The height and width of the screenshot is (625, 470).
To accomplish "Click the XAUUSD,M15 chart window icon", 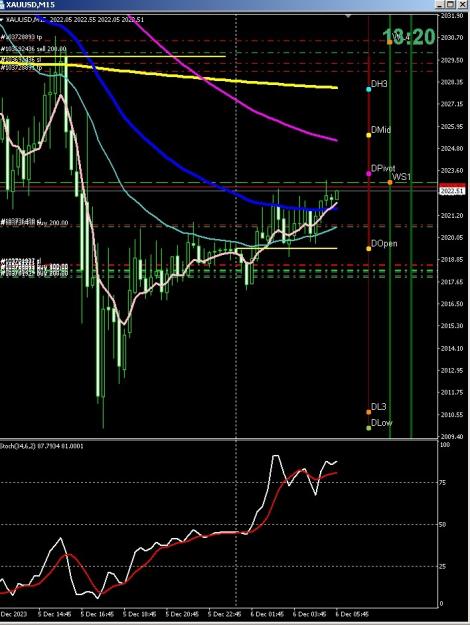I will [x=2, y=4].
